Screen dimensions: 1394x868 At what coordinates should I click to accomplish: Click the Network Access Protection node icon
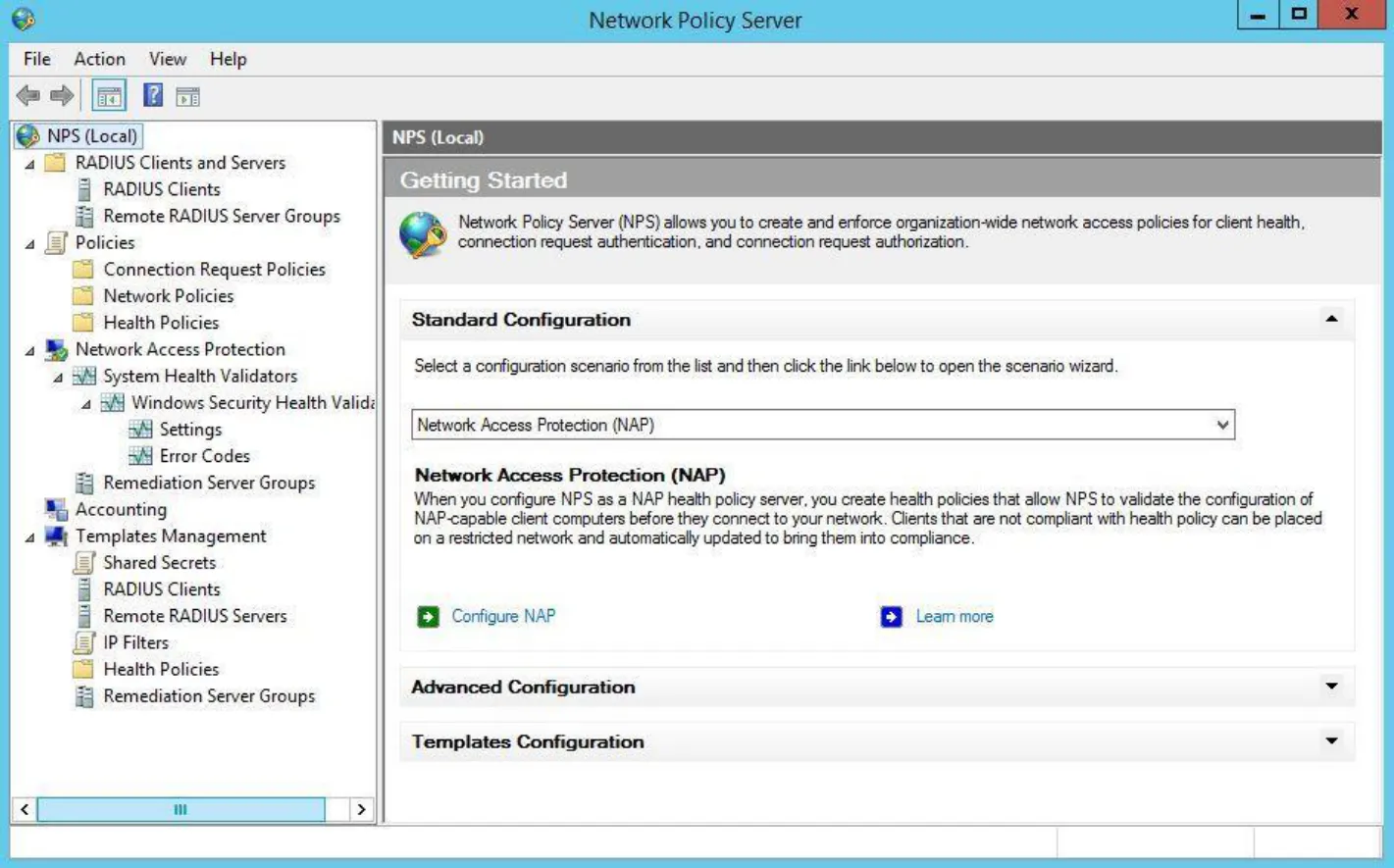(56, 349)
